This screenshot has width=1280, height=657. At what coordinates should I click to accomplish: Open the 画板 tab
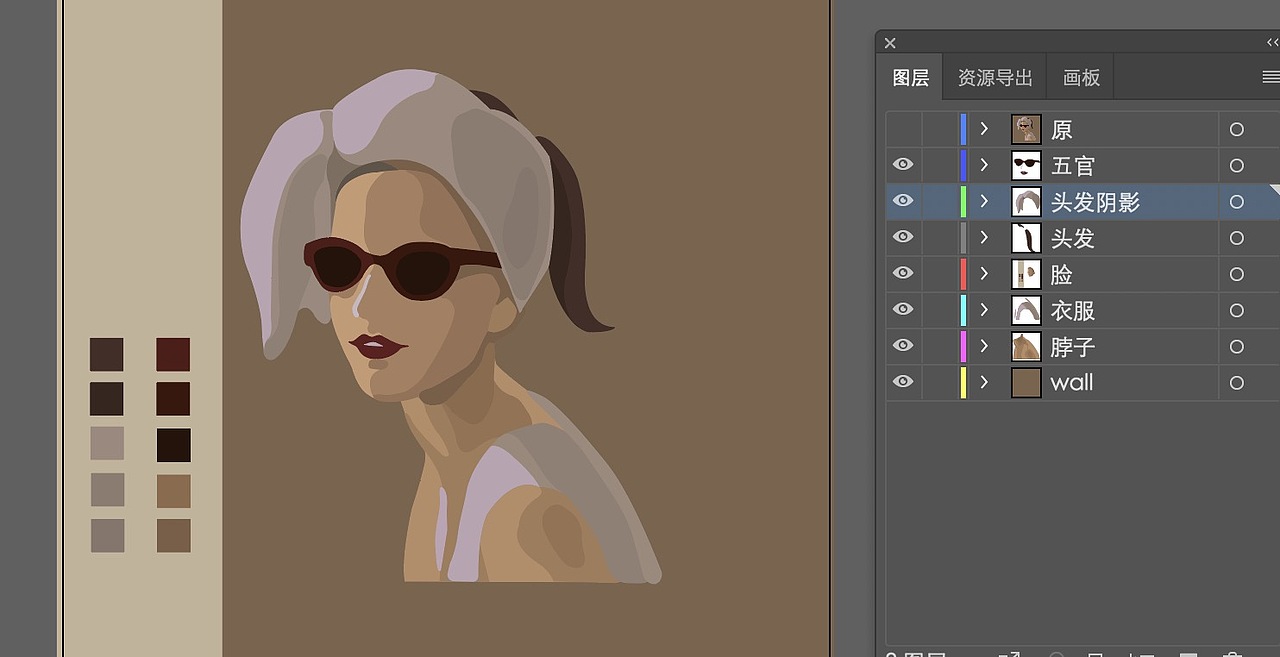(1081, 78)
